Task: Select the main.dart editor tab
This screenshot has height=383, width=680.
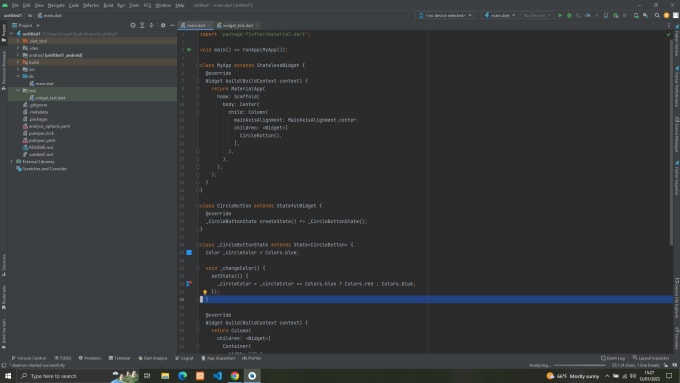Action: coord(196,25)
